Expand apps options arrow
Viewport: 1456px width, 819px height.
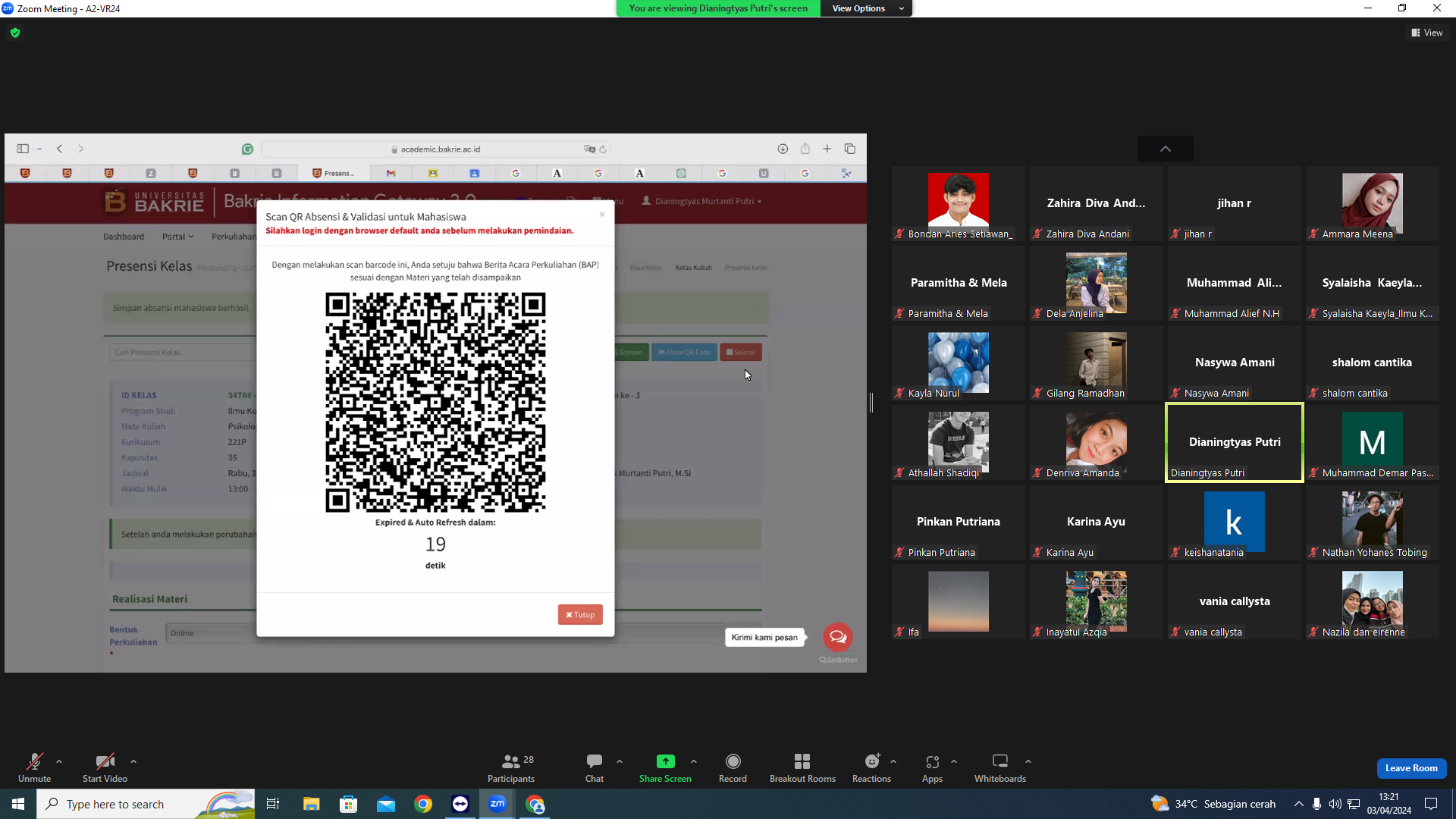click(x=954, y=761)
